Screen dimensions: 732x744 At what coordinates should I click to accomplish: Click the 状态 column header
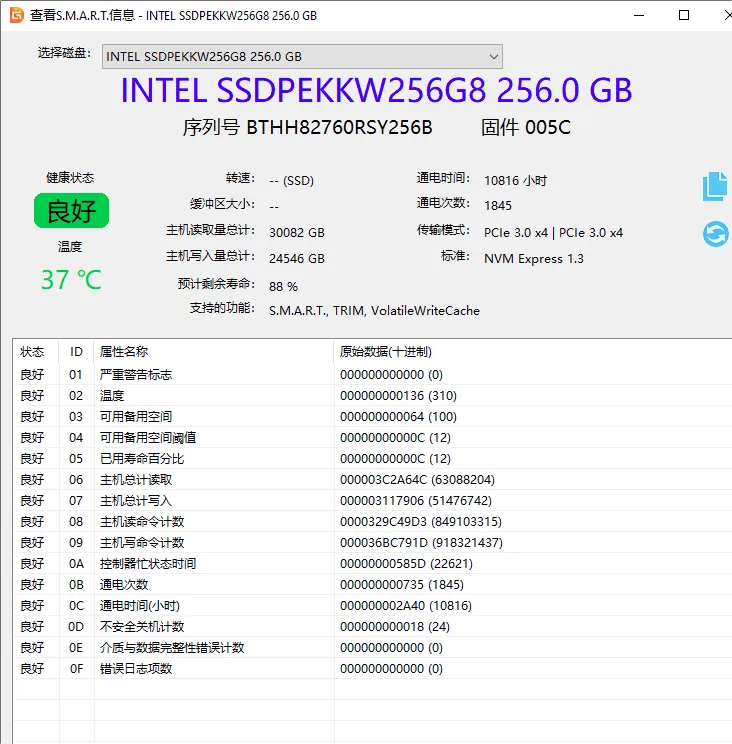tap(36, 352)
